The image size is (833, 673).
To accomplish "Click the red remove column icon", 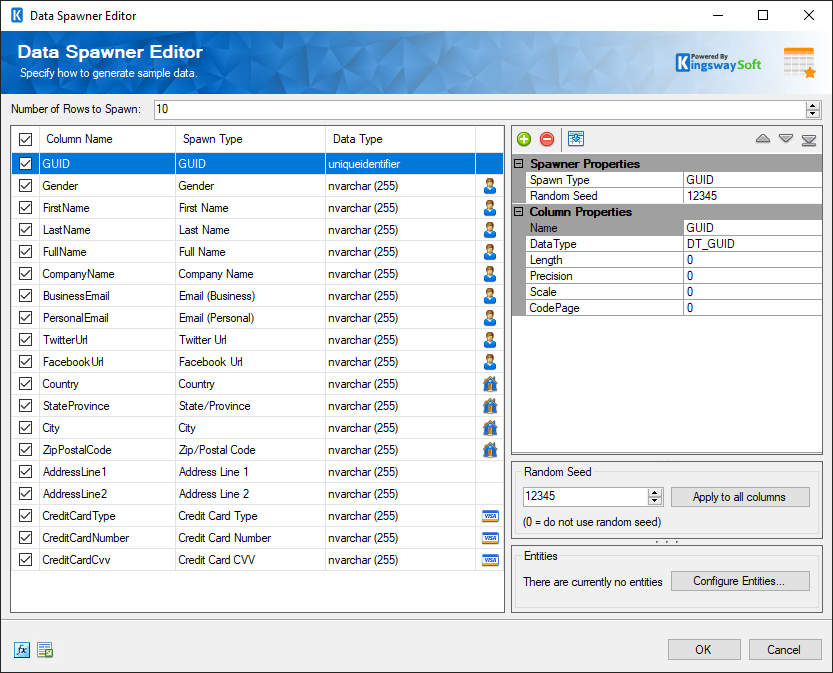I will click(546, 139).
